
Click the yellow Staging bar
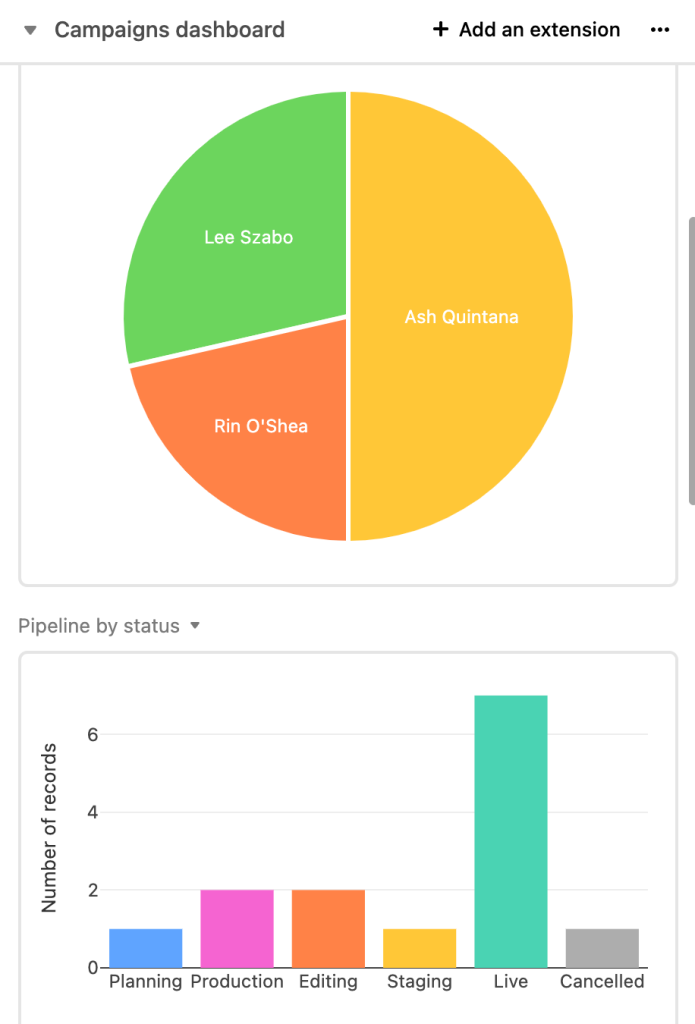point(420,948)
